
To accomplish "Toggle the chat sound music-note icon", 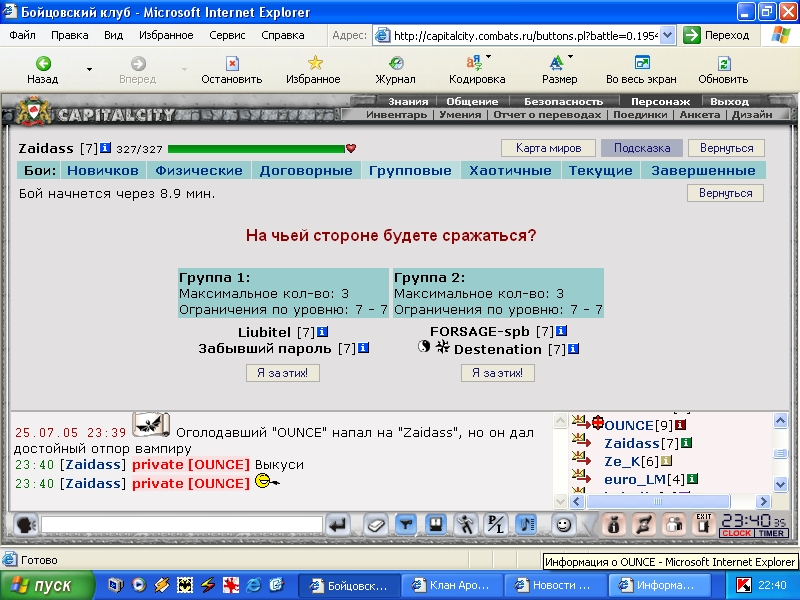I will click(x=526, y=524).
